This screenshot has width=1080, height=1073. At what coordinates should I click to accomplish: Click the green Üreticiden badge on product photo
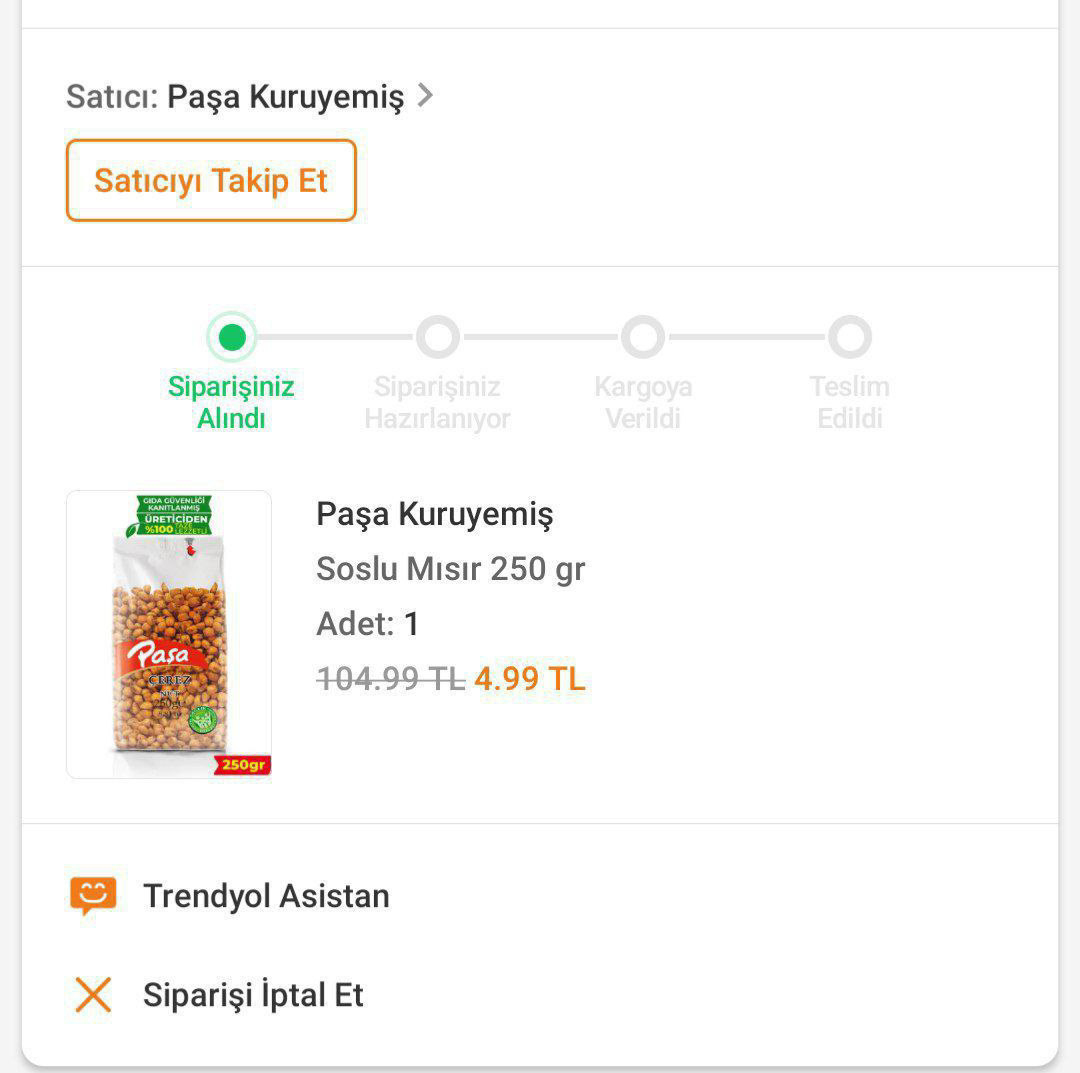click(x=168, y=515)
